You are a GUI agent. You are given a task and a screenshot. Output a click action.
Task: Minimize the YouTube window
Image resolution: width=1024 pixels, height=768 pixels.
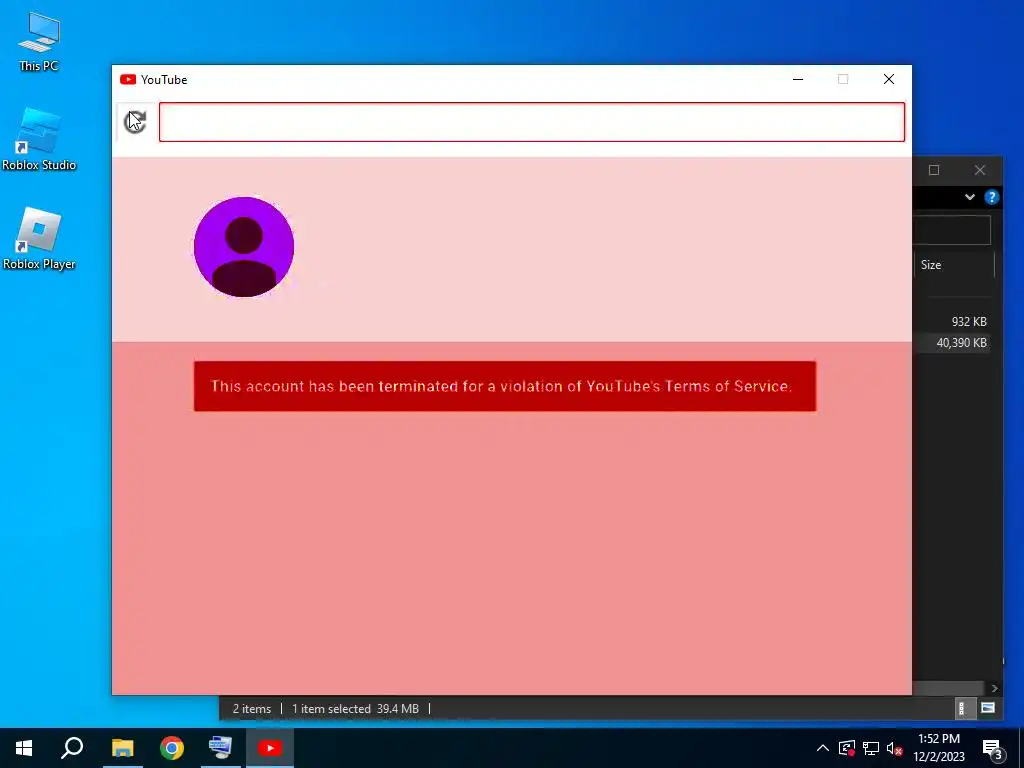click(x=798, y=80)
